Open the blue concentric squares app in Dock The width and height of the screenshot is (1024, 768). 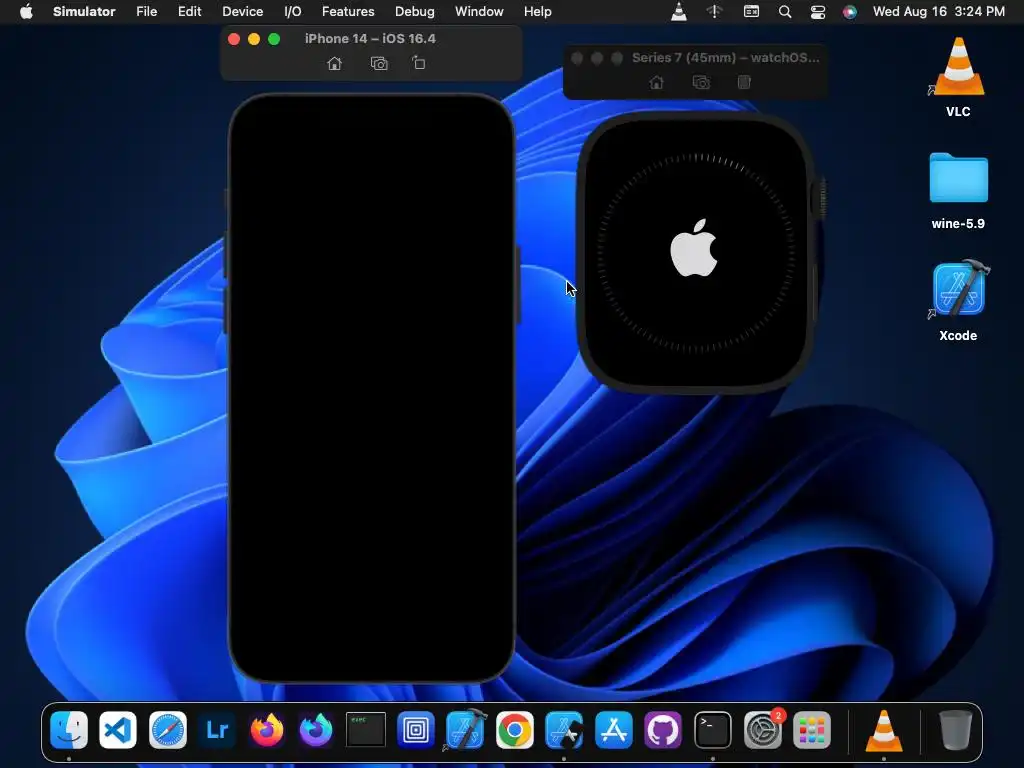[x=415, y=729]
